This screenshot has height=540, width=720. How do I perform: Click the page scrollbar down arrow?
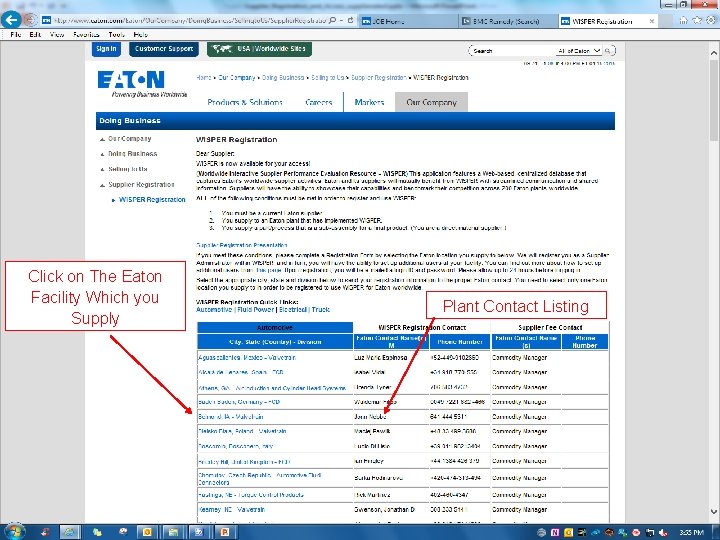pos(714,511)
